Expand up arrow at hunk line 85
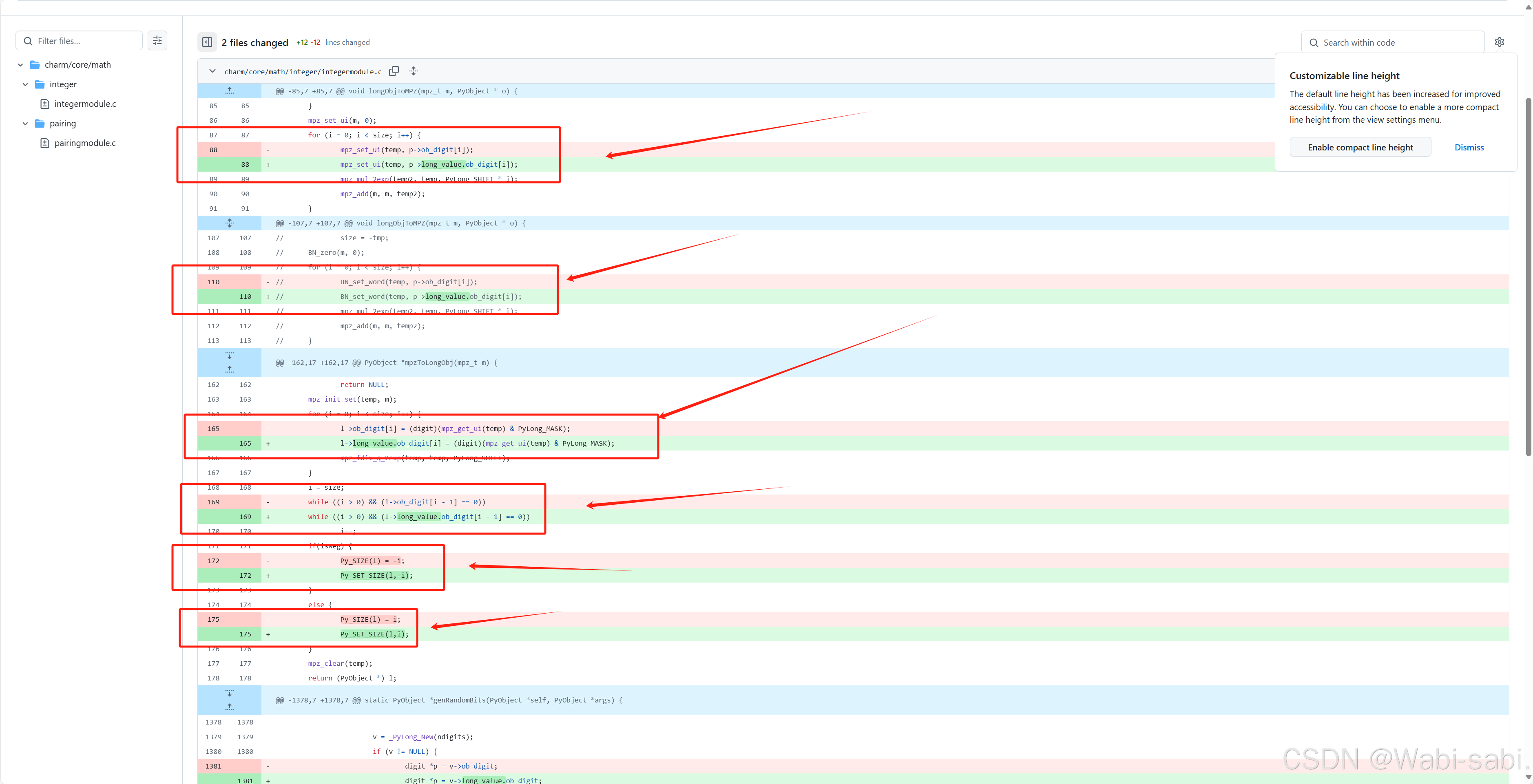1533x784 pixels. [230, 91]
